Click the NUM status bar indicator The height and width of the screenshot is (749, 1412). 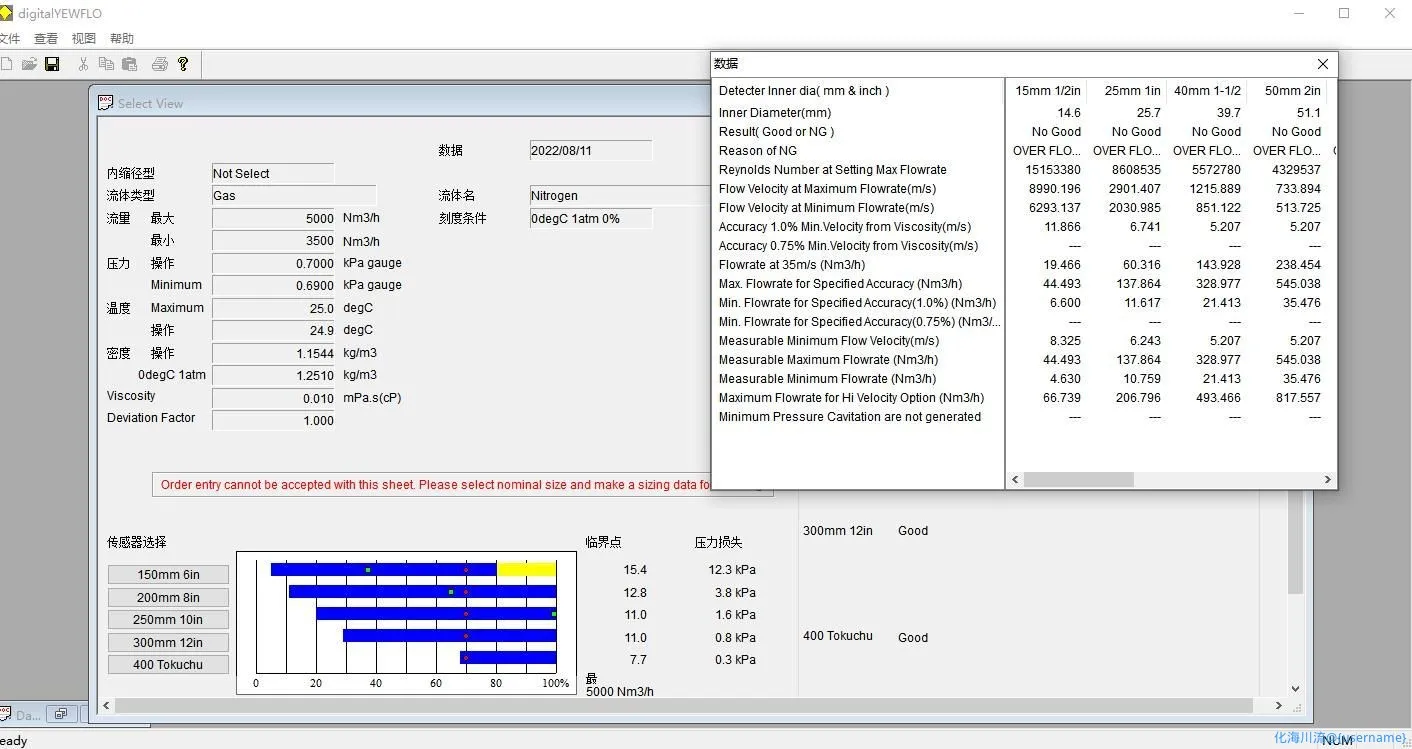[x=1337, y=741]
